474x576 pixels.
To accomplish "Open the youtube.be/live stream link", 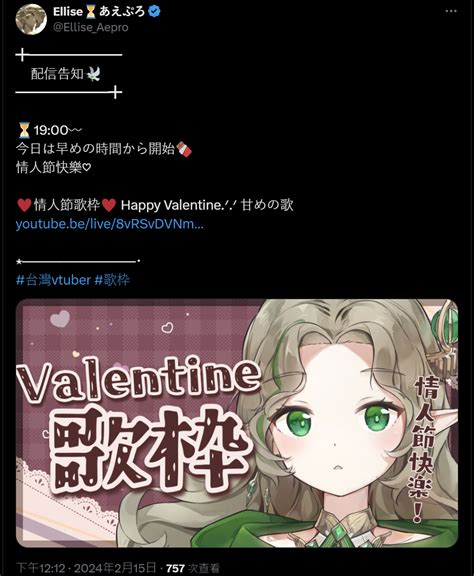I will pyautogui.click(x=109, y=224).
